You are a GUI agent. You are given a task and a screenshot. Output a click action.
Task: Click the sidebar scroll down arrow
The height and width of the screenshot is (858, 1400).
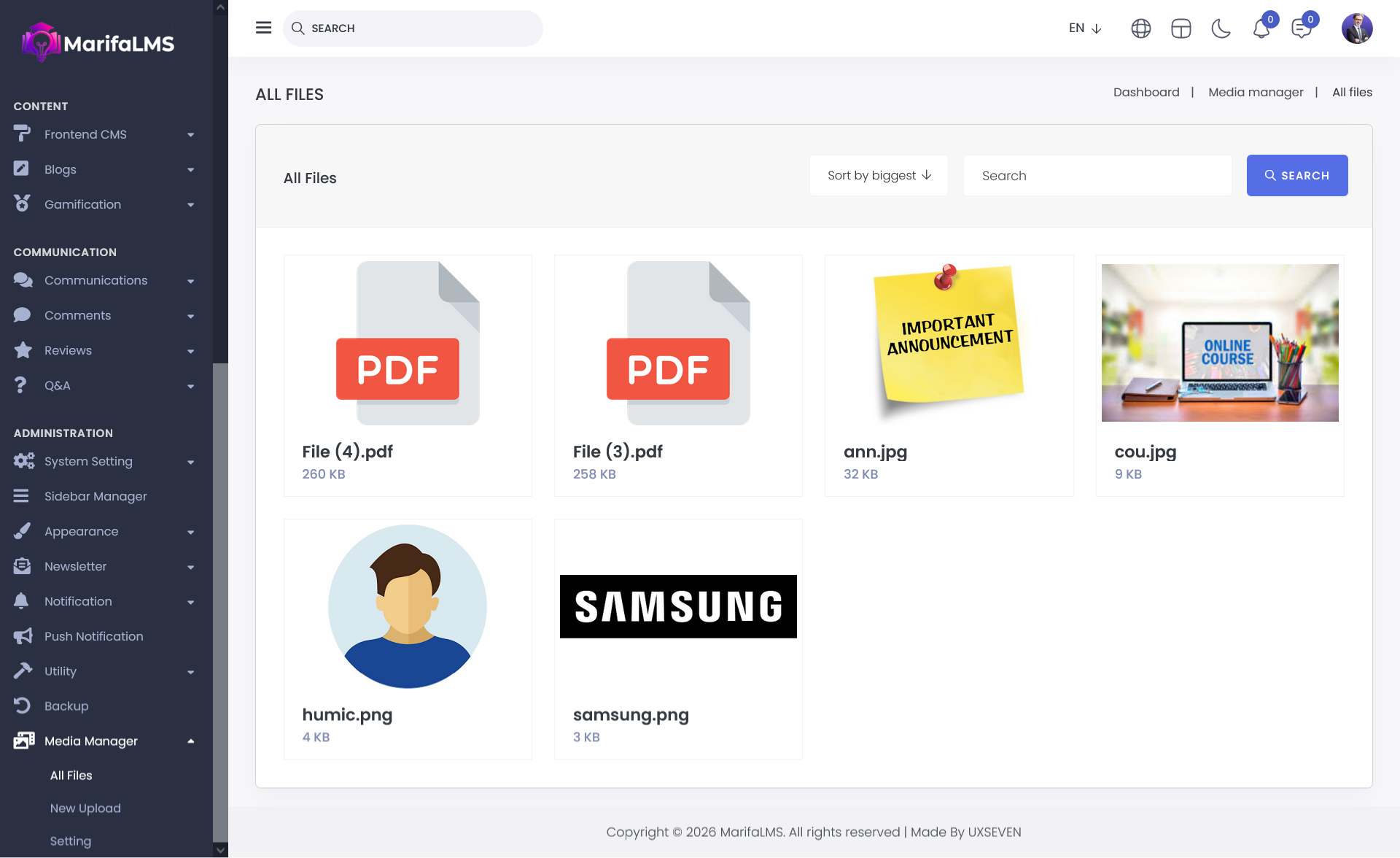point(220,850)
